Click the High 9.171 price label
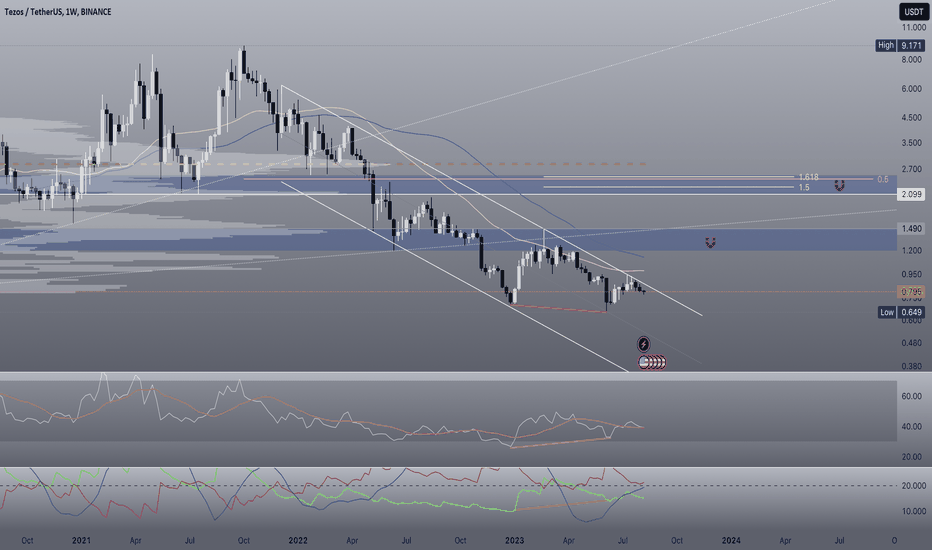This screenshot has height=550, width=932. (900, 45)
